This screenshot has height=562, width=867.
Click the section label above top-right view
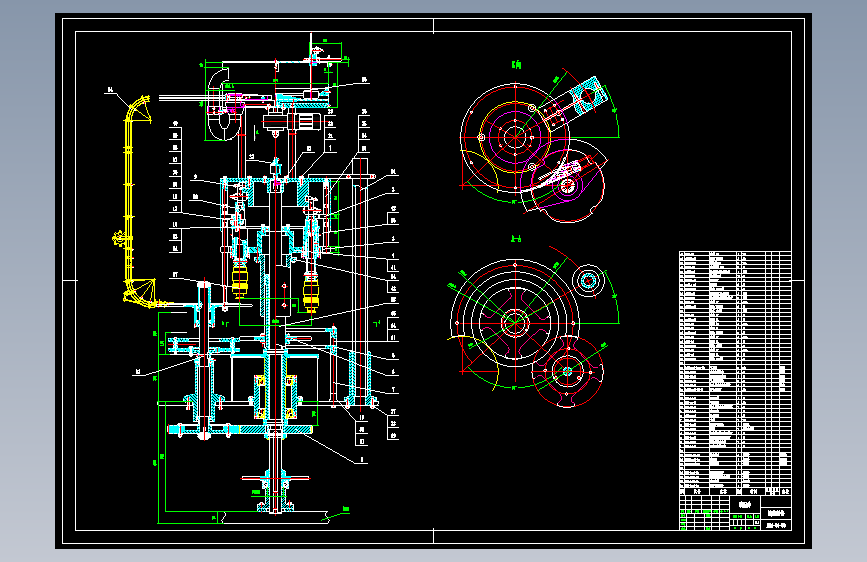coord(516,66)
